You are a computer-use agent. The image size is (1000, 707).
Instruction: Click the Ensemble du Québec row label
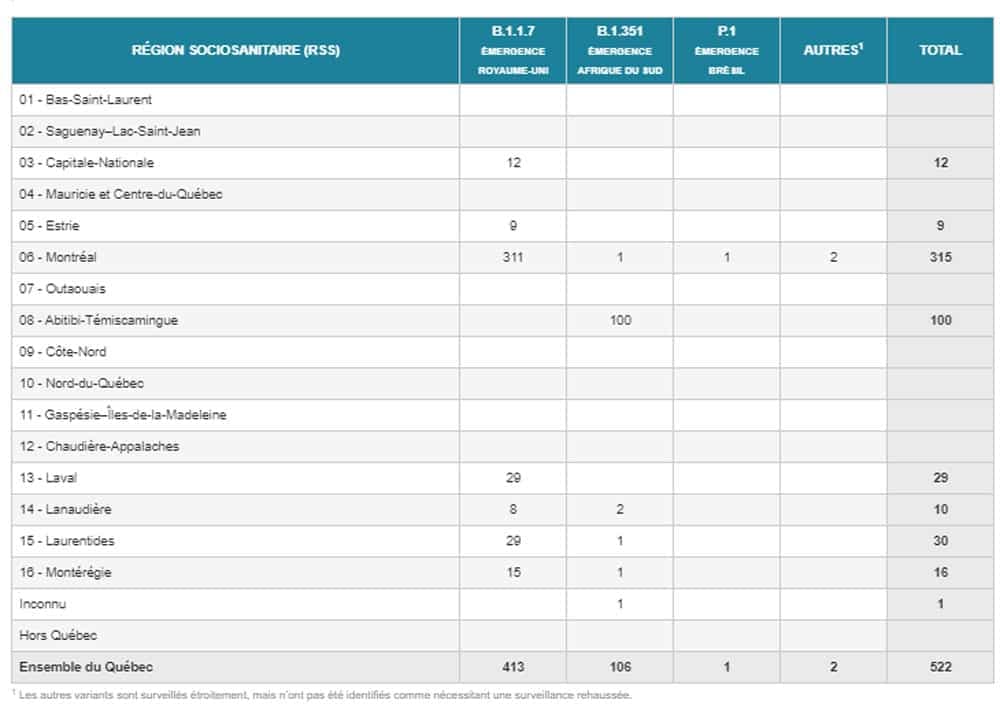pyautogui.click(x=86, y=667)
